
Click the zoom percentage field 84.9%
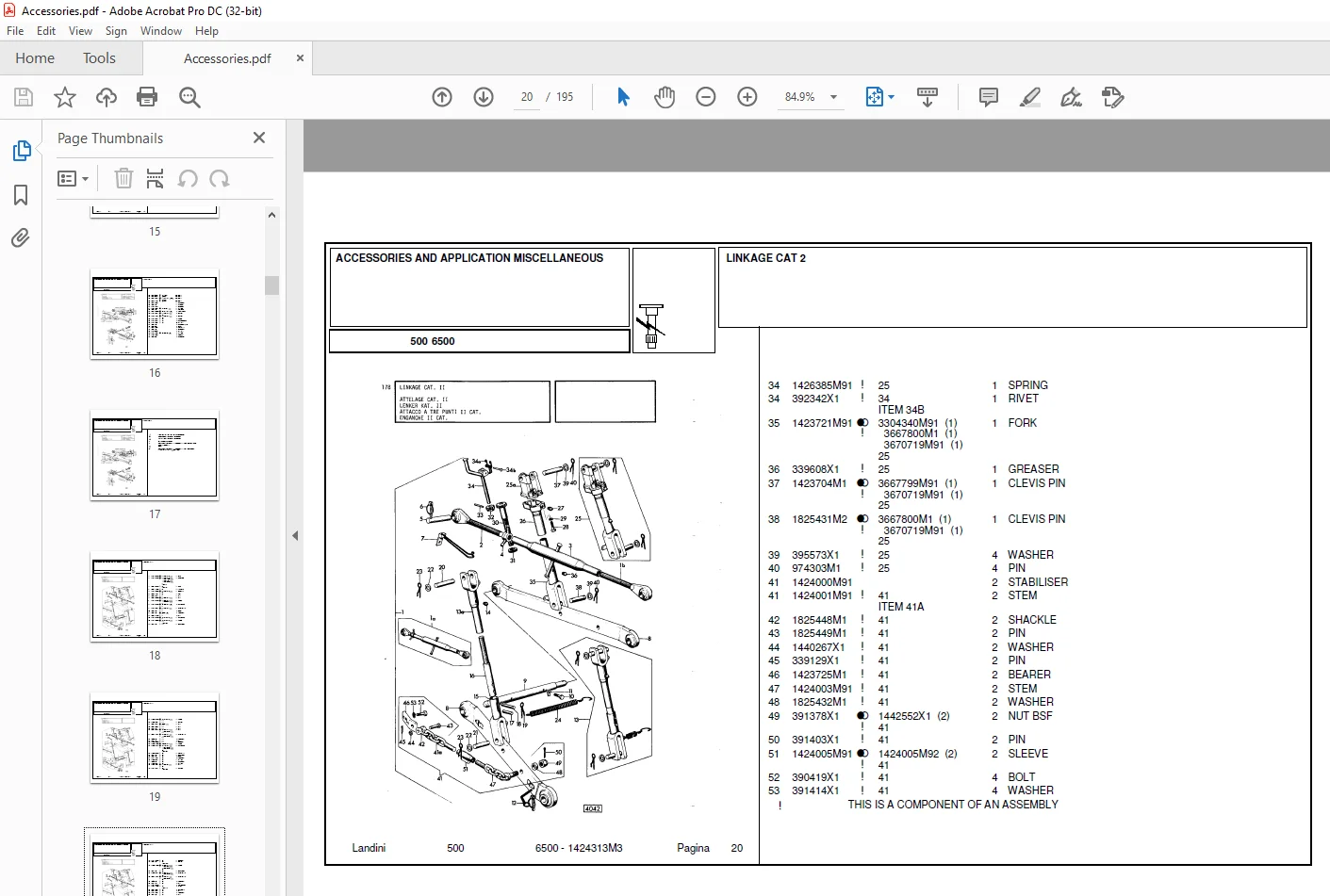tap(799, 97)
